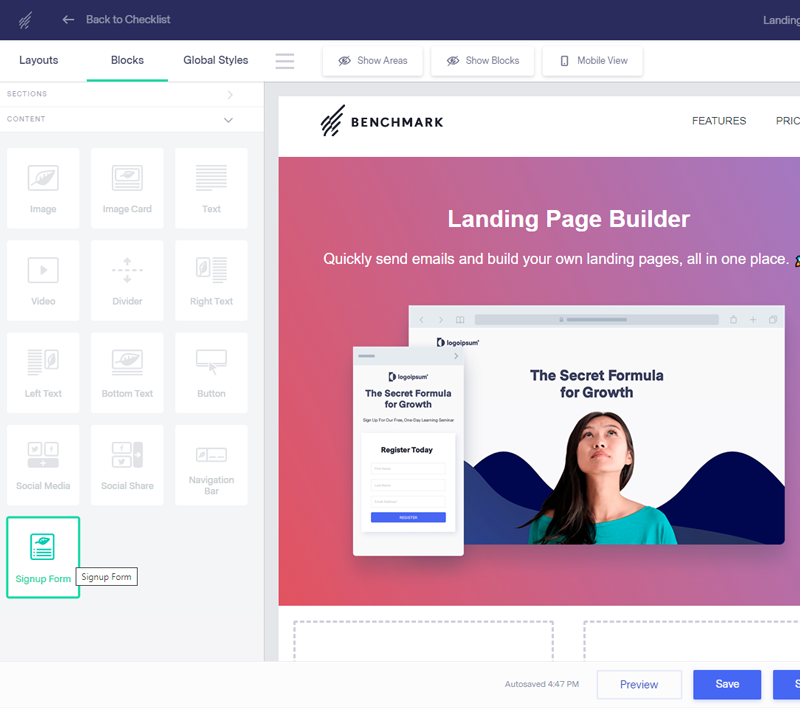Image resolution: width=800 pixels, height=708 pixels.
Task: Select the Button content block
Action: (x=211, y=372)
